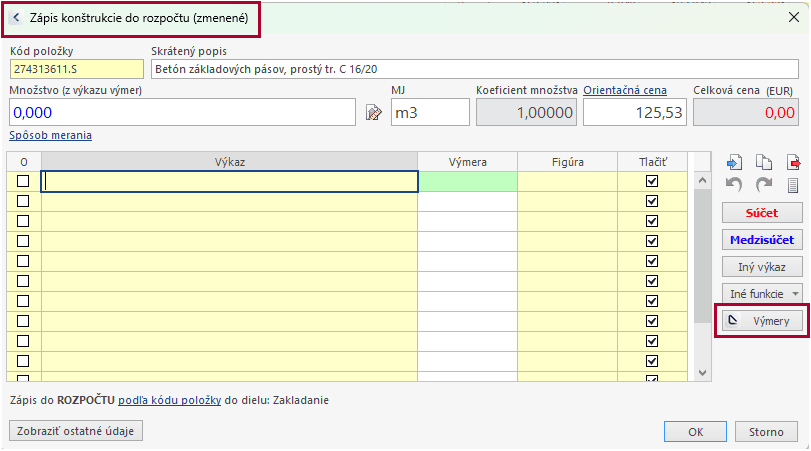811x451 pixels.
Task: Toggle the Tlačiť checkbox in the third row
Action: (x=652, y=221)
